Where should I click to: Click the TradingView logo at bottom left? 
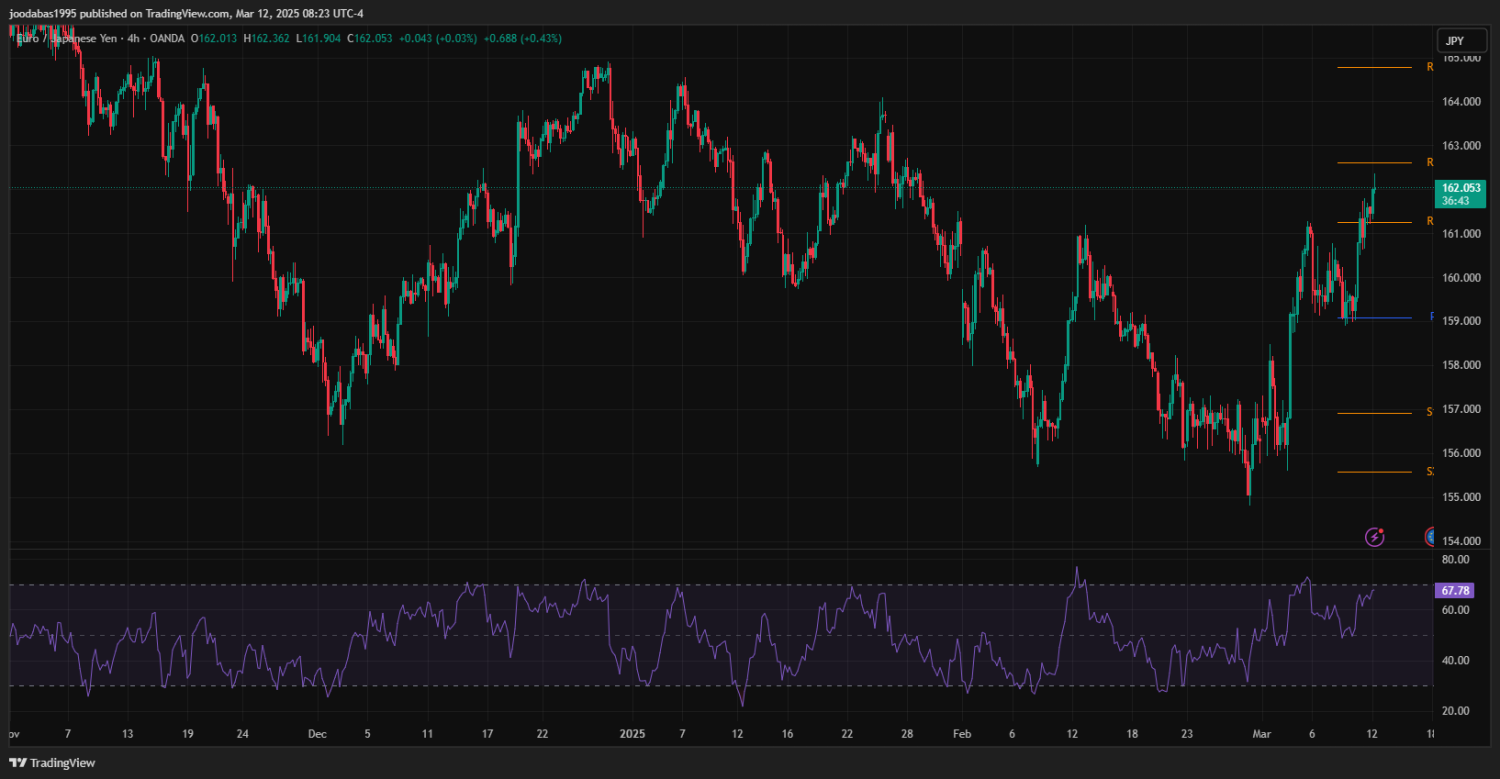[51, 763]
